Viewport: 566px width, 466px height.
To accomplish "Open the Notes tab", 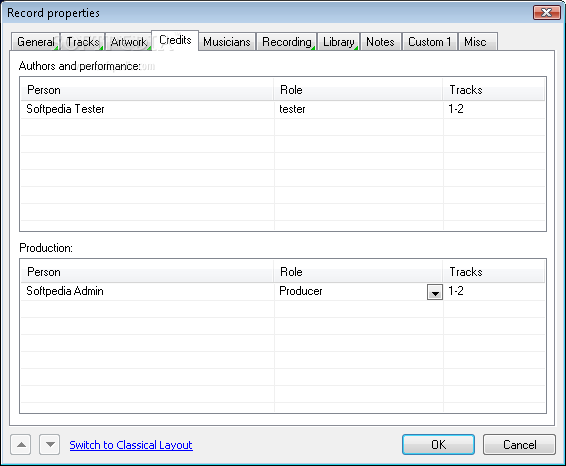I will [x=380, y=42].
